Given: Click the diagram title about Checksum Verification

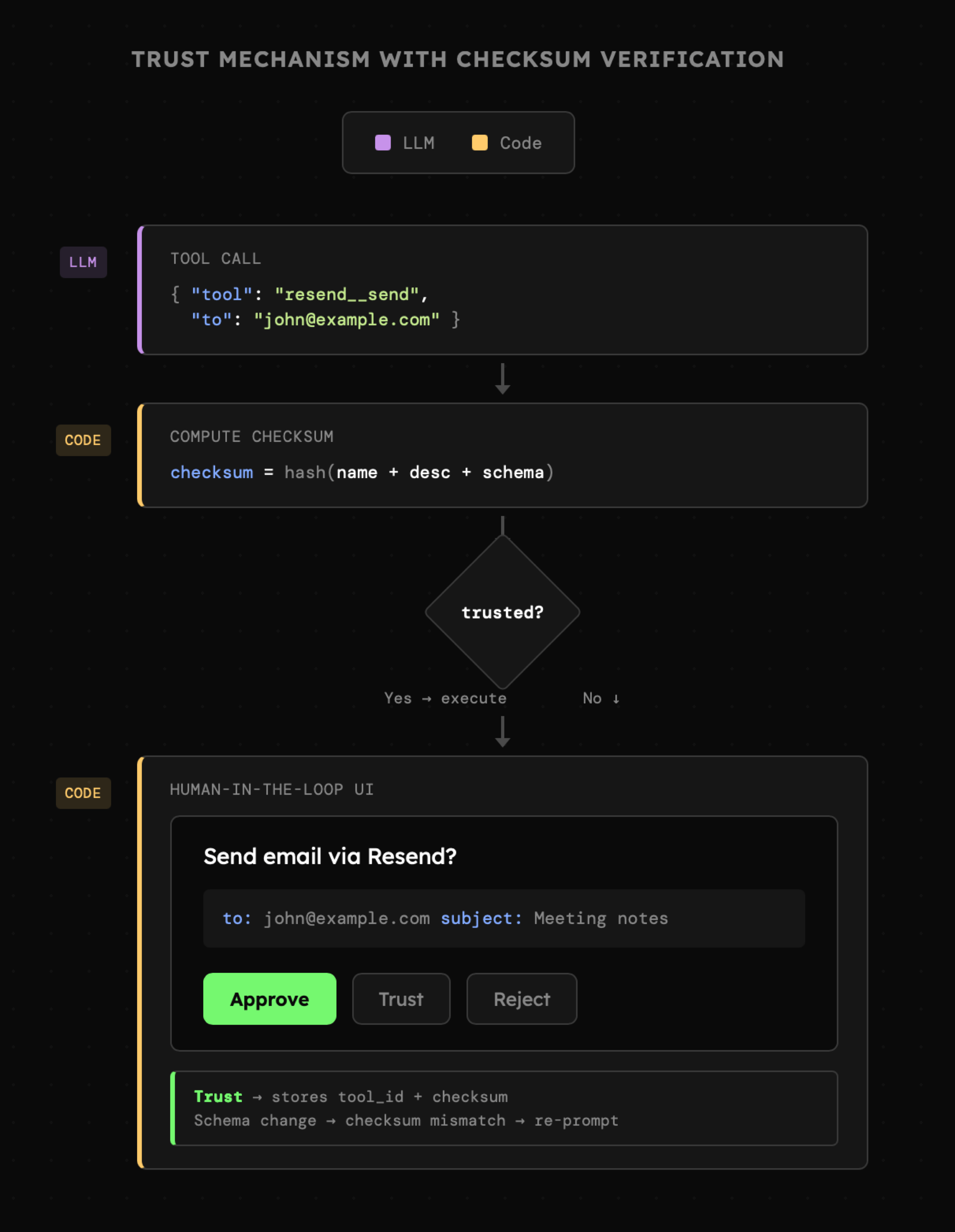Looking at the screenshot, I should pos(457,59).
